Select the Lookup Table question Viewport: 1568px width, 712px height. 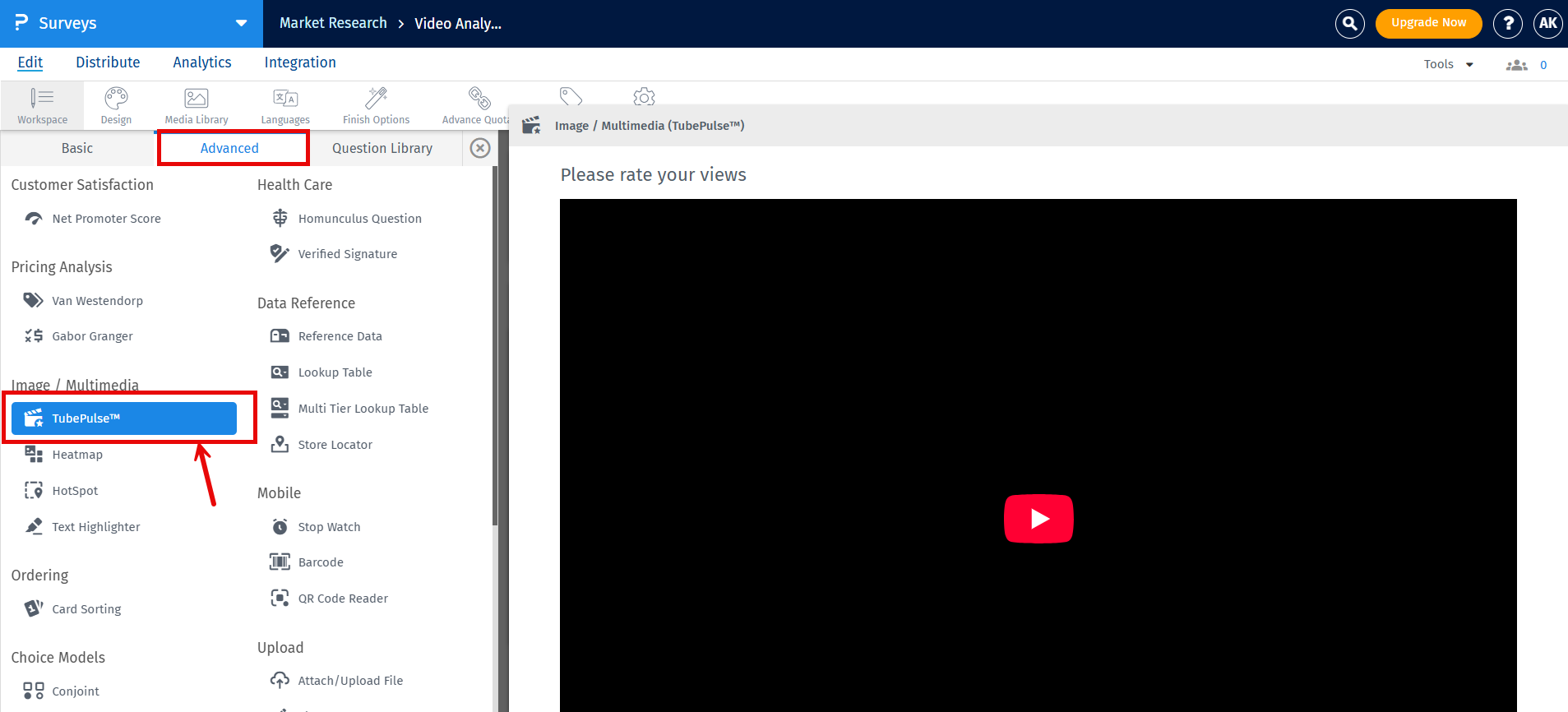[335, 372]
